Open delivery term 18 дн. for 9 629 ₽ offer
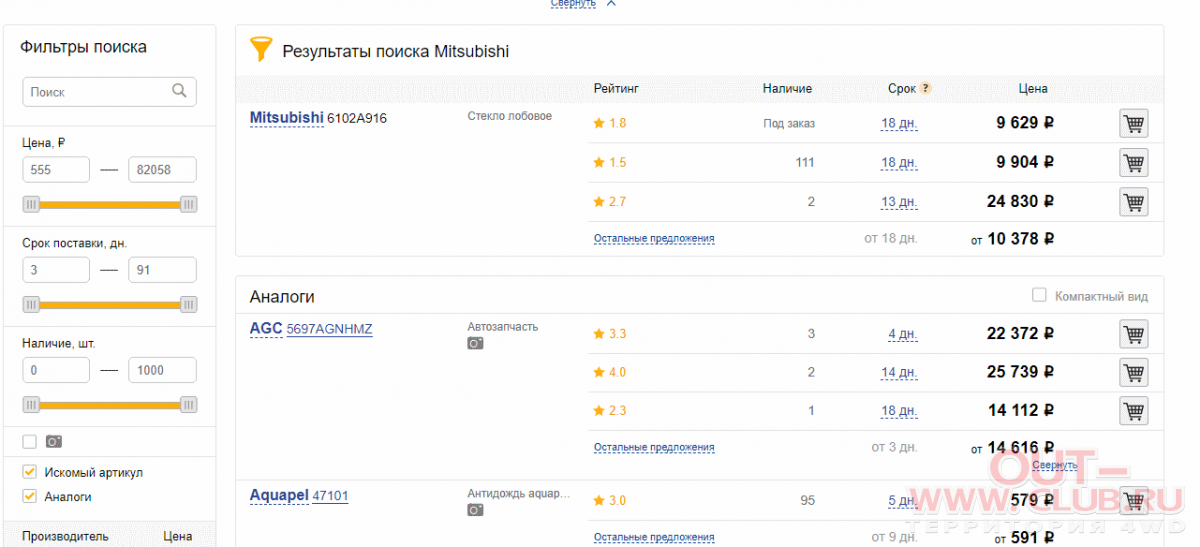The image size is (1200, 547). 899,124
